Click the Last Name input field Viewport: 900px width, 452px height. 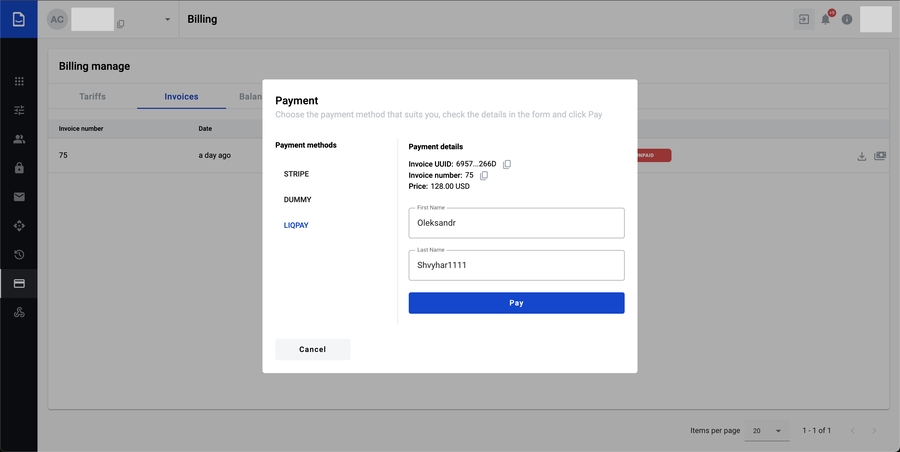[x=516, y=265]
